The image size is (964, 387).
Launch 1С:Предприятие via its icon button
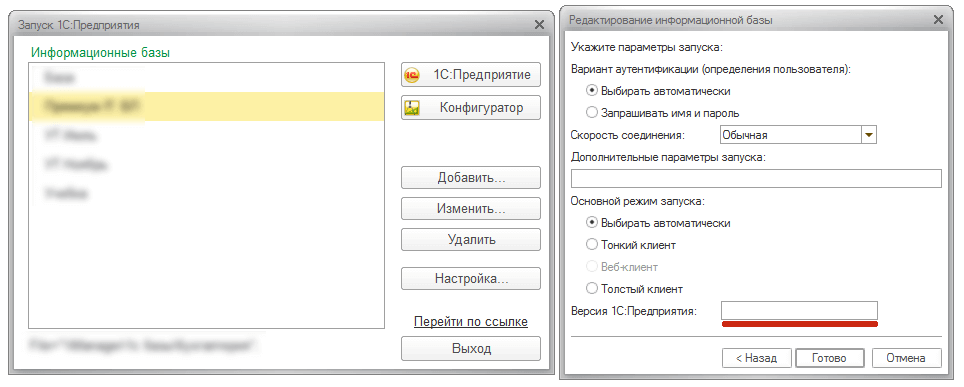(x=471, y=75)
